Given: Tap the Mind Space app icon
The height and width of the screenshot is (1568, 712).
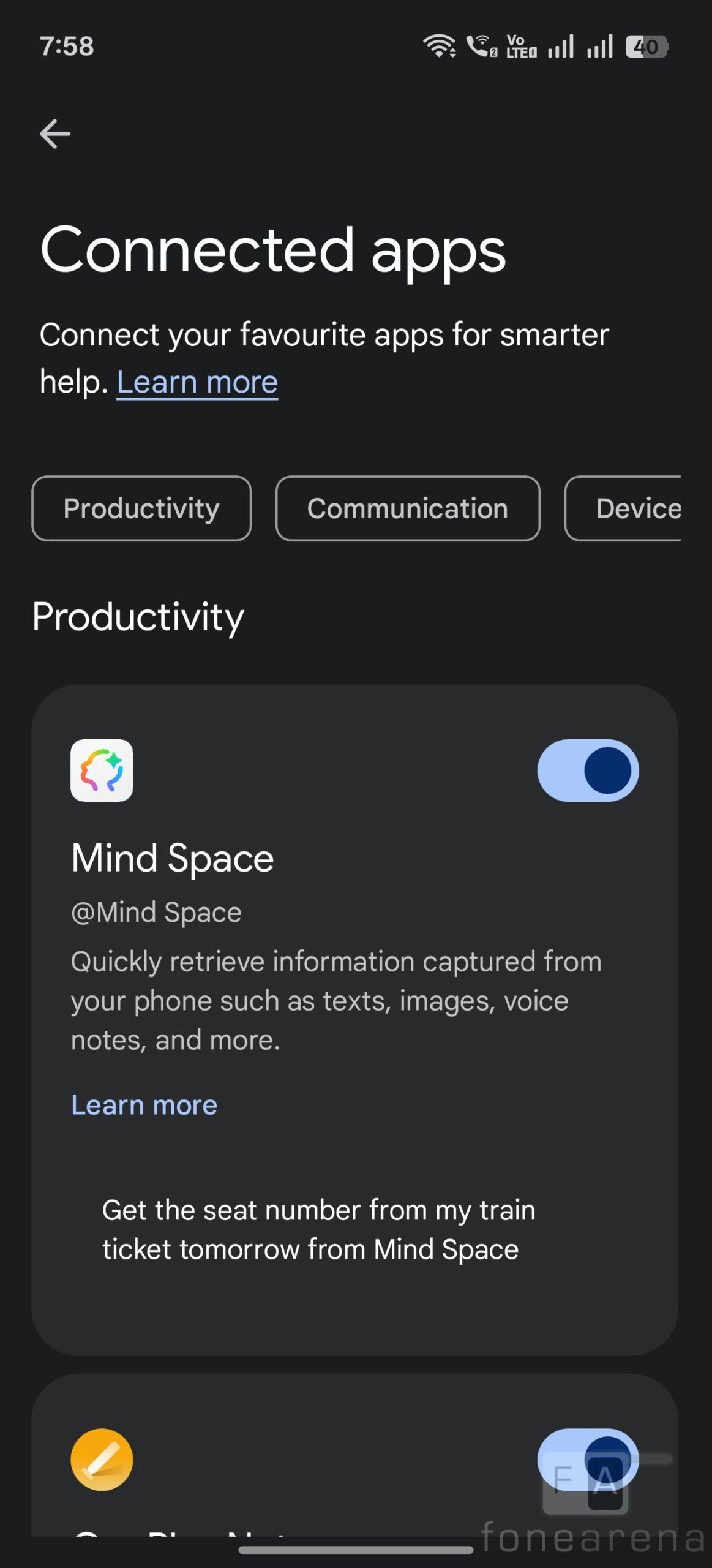Looking at the screenshot, I should [102, 771].
